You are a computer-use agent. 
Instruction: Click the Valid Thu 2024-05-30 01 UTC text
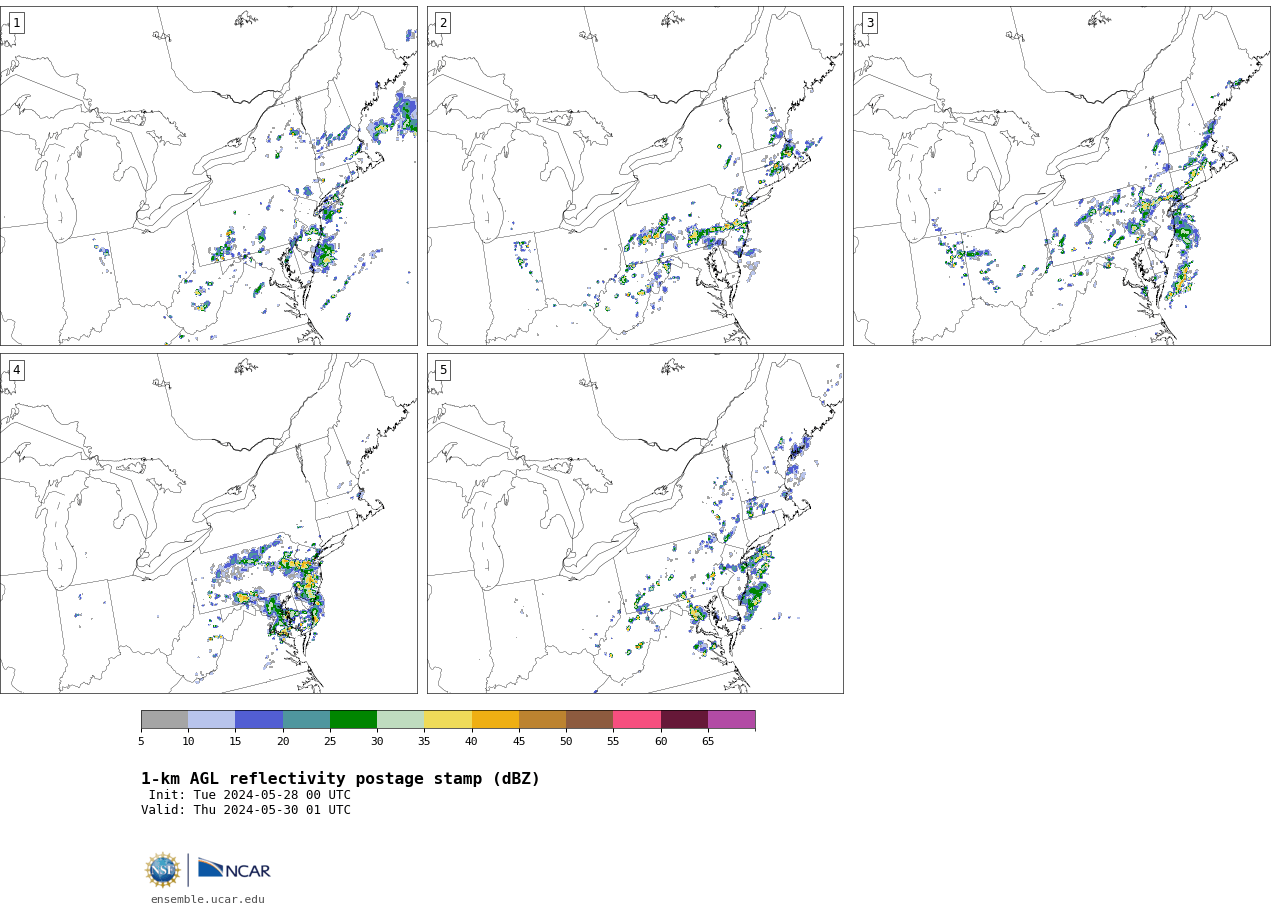pos(246,810)
